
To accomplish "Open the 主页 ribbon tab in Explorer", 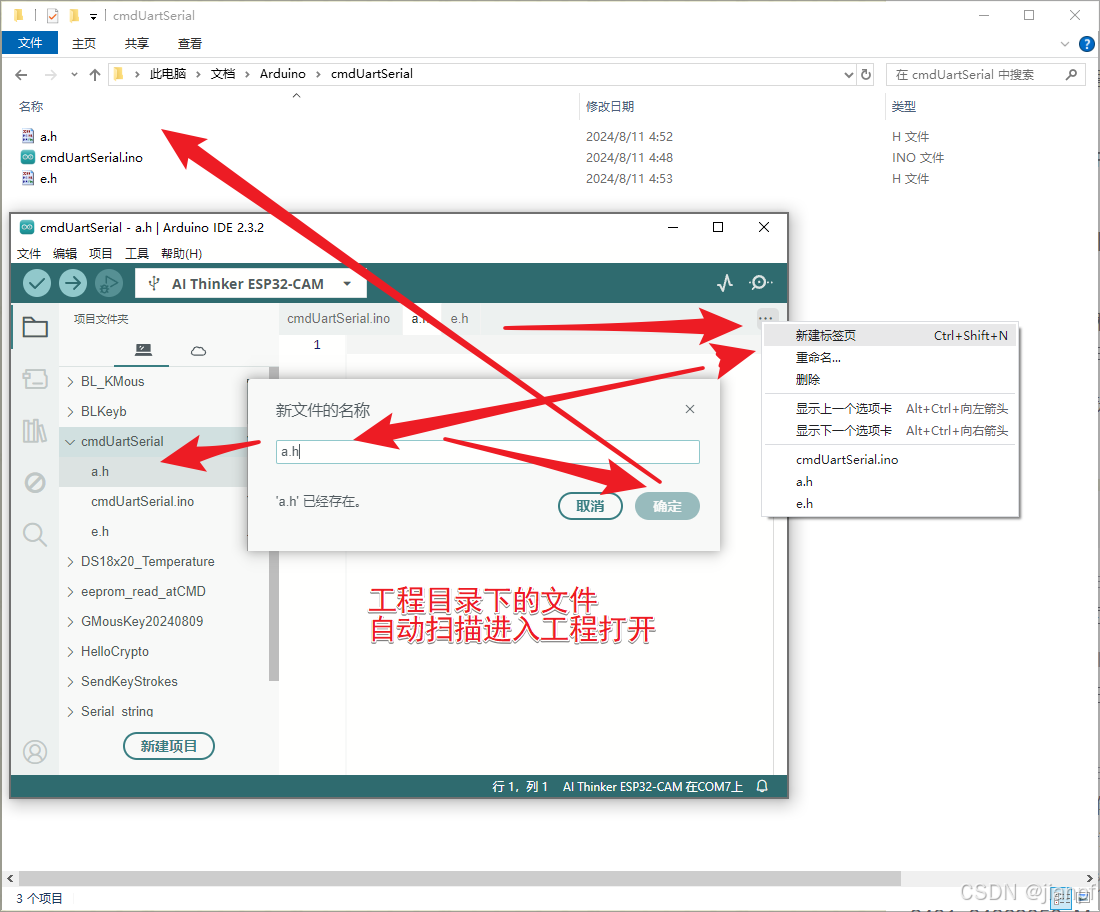I will (x=83, y=43).
